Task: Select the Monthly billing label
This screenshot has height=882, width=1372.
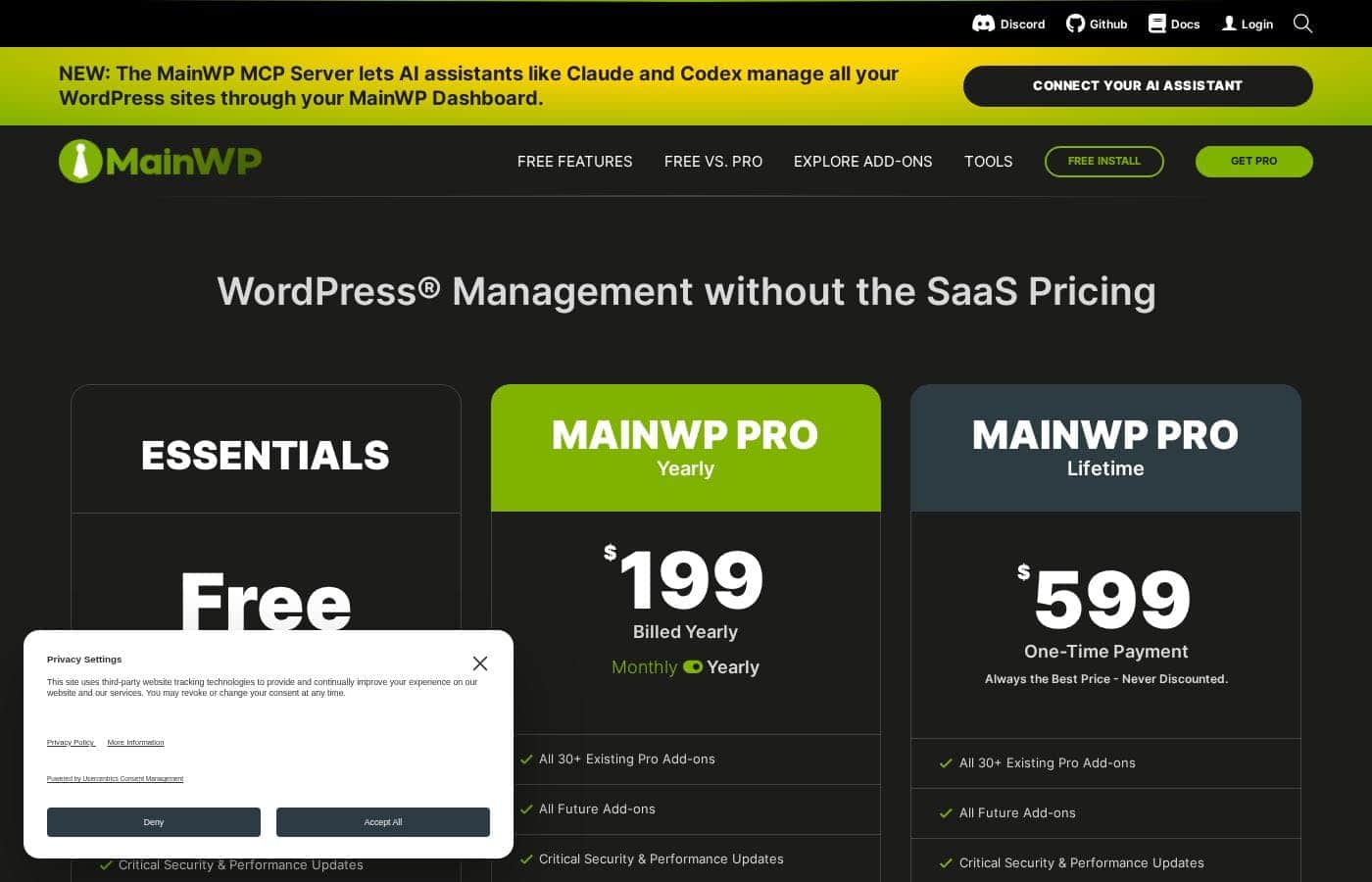Action: click(645, 667)
